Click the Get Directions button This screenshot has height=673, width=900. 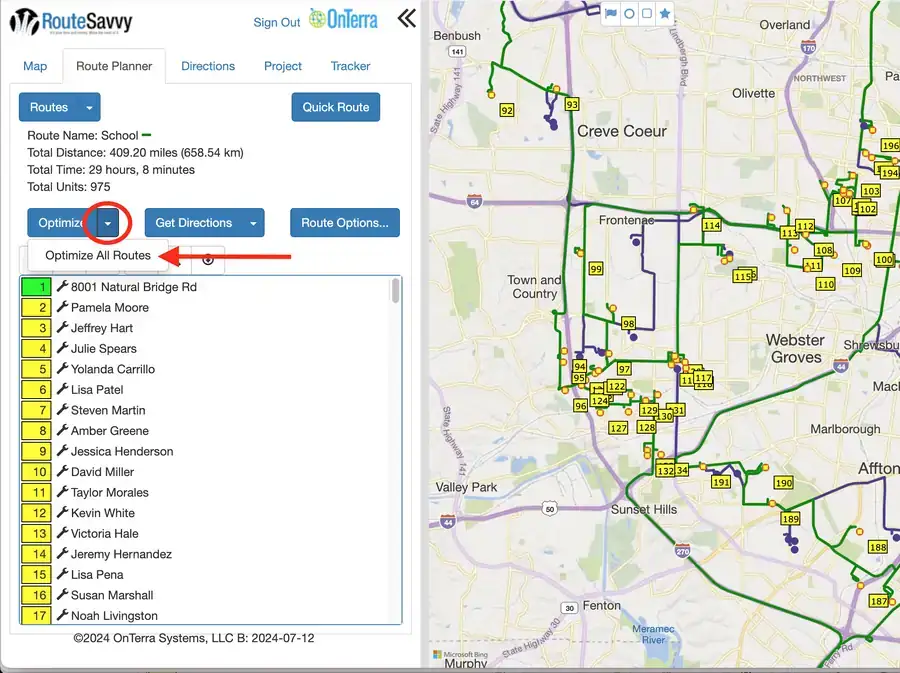point(194,223)
